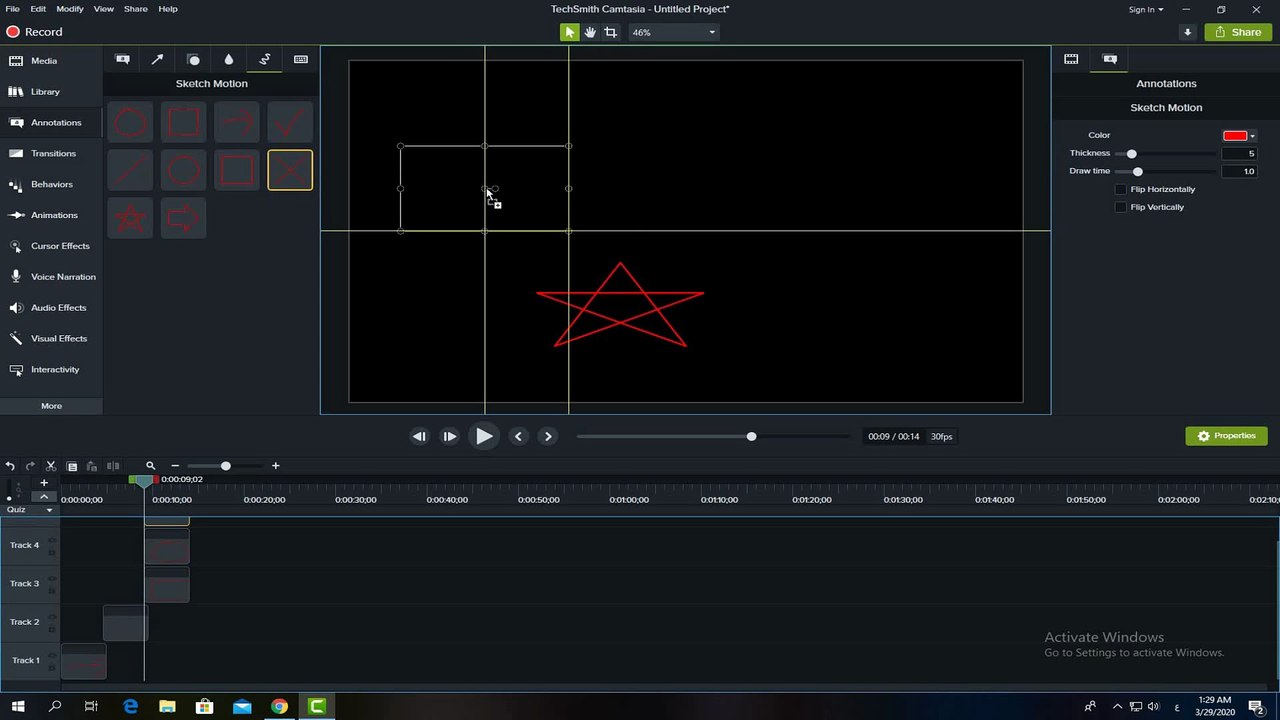Zoom in the timeline with plus

pos(276,466)
